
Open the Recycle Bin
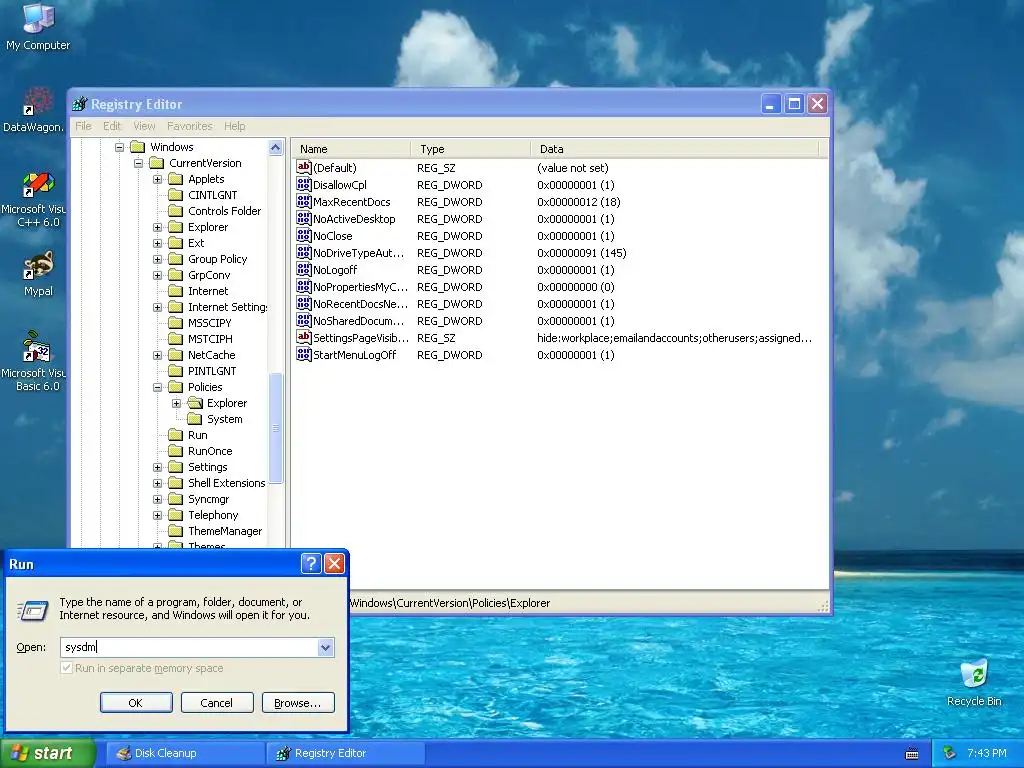(x=974, y=682)
